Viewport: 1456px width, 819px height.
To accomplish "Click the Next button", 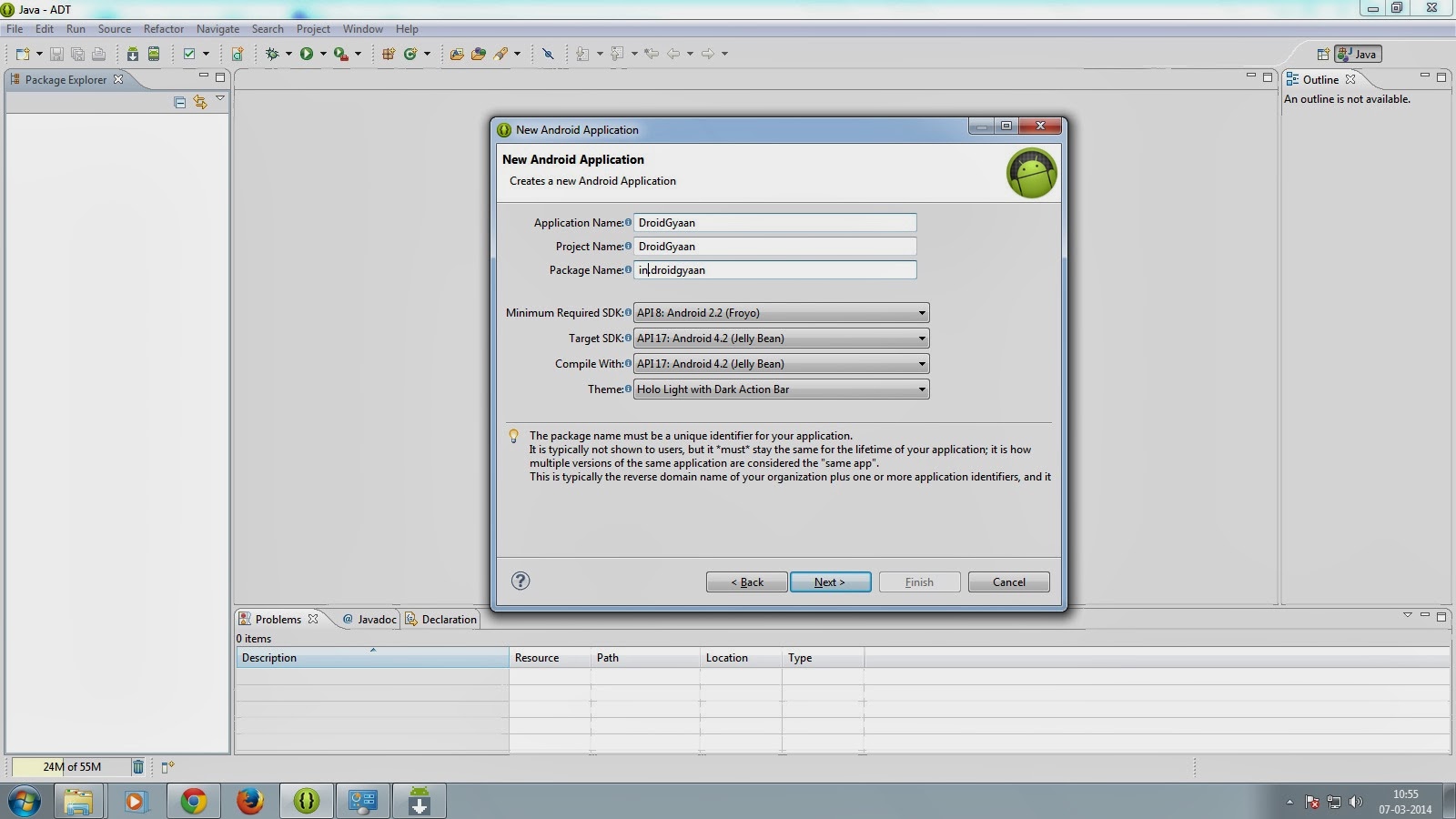I will tap(831, 582).
